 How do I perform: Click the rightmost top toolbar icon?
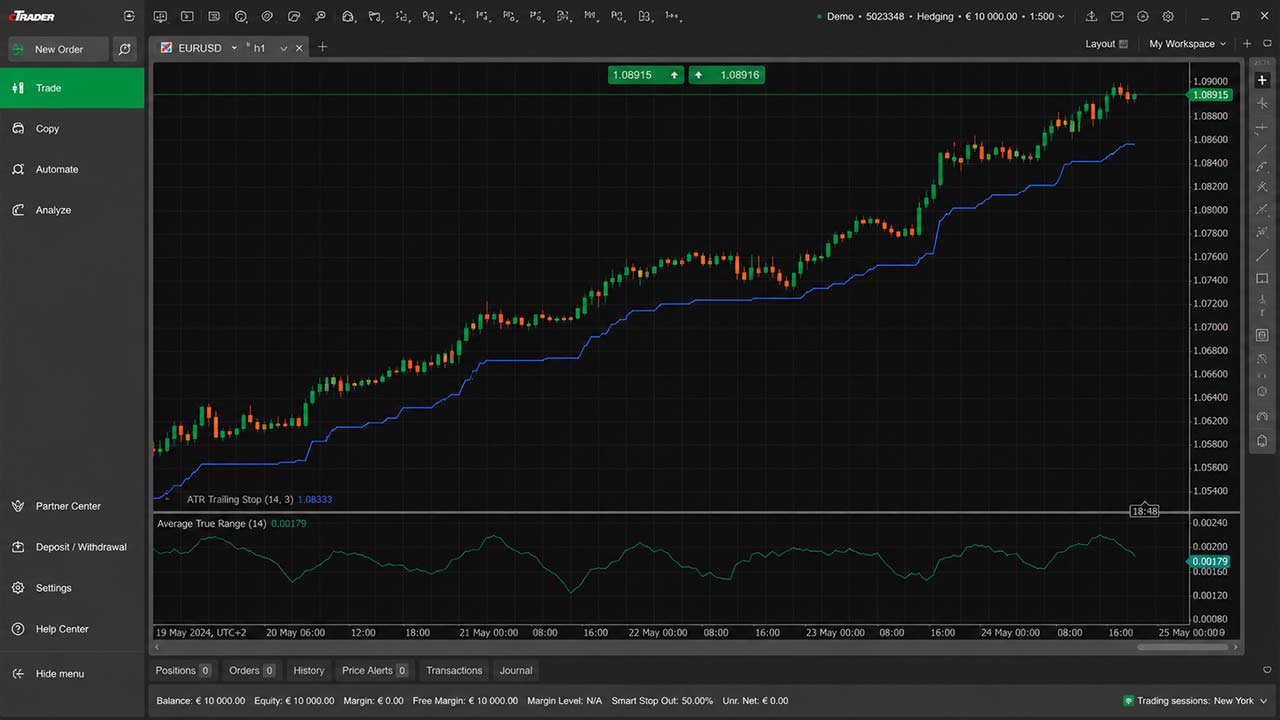point(673,16)
